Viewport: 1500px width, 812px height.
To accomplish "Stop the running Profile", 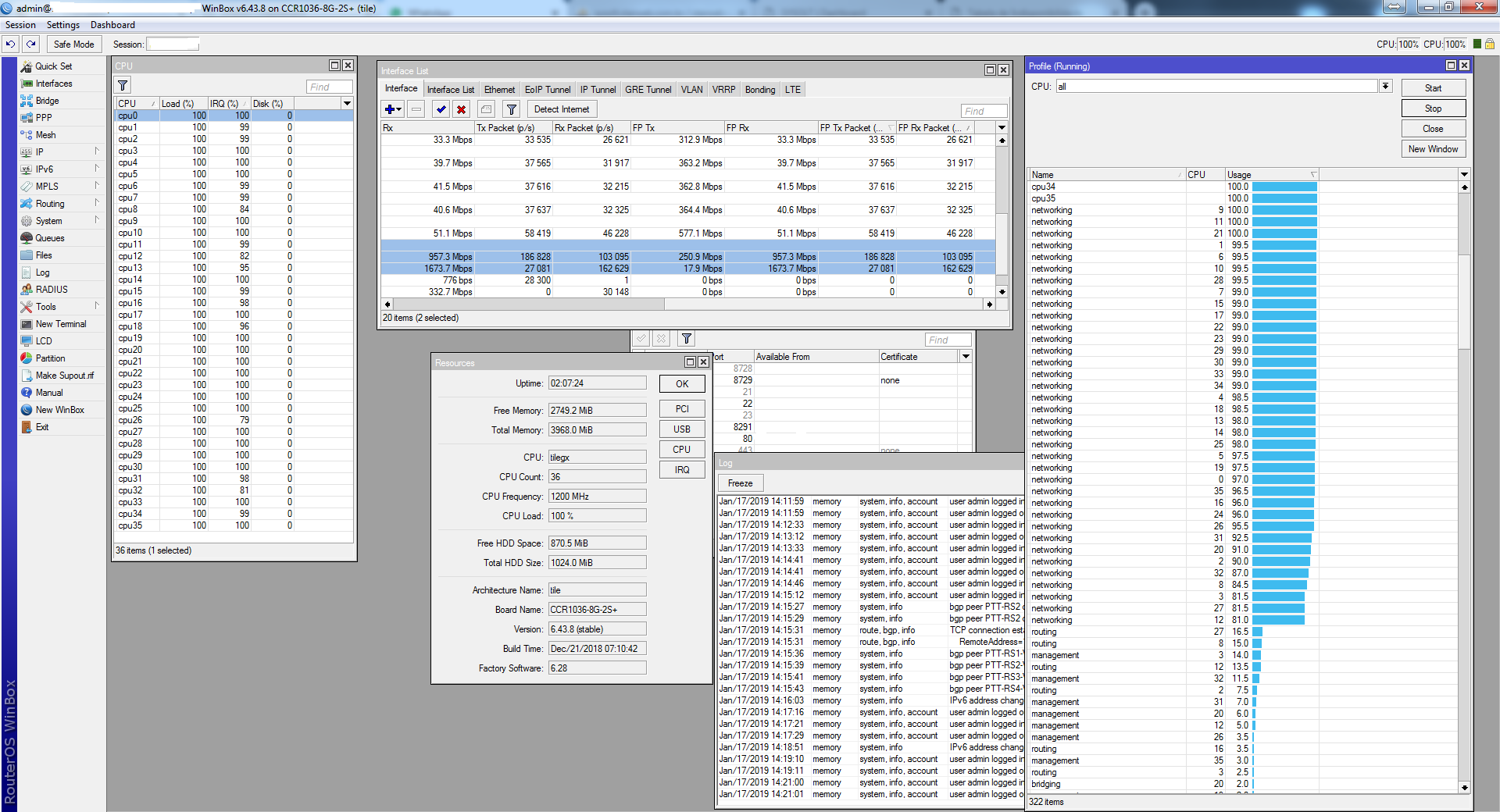I will pos(1433,109).
